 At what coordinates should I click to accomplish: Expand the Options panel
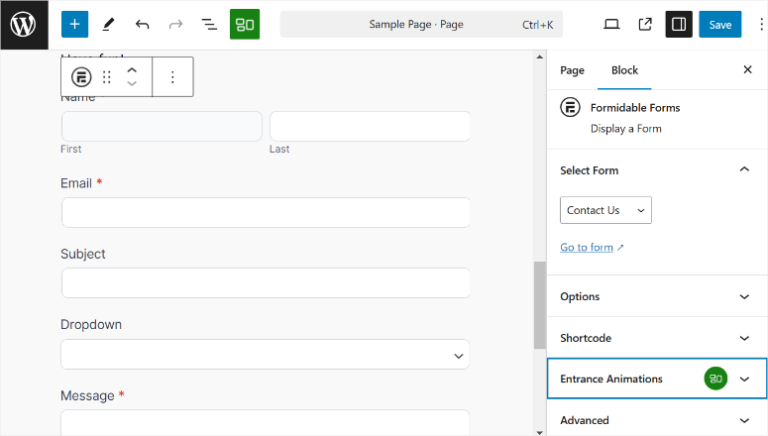tap(656, 297)
